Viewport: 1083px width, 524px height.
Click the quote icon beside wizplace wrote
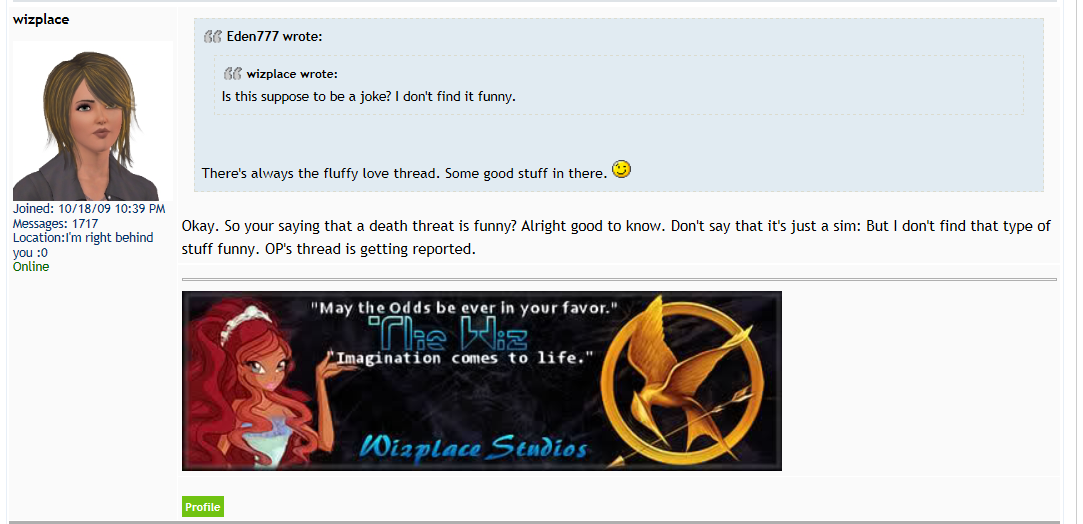(233, 74)
